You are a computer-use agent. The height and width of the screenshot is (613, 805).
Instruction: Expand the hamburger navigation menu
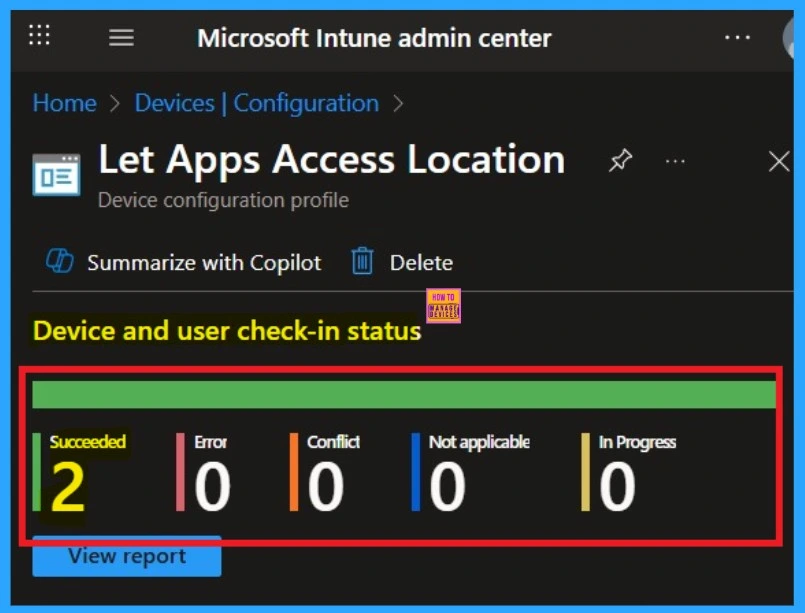[x=121, y=38]
